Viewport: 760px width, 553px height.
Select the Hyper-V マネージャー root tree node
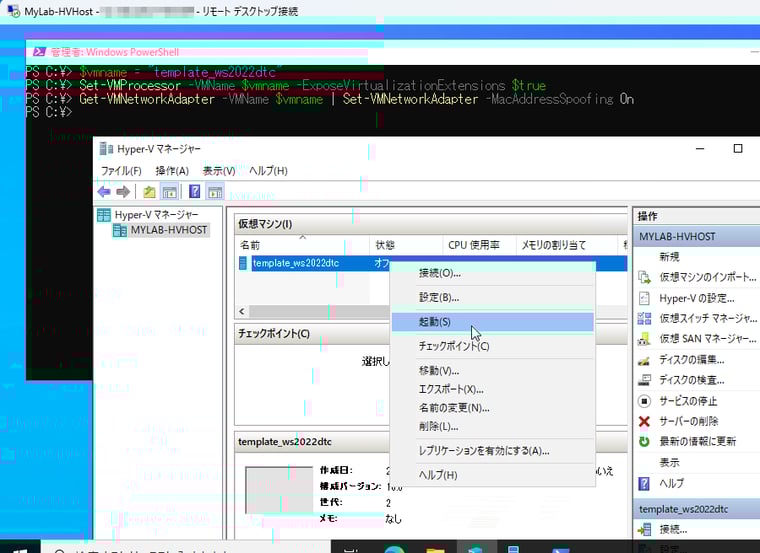click(156, 215)
